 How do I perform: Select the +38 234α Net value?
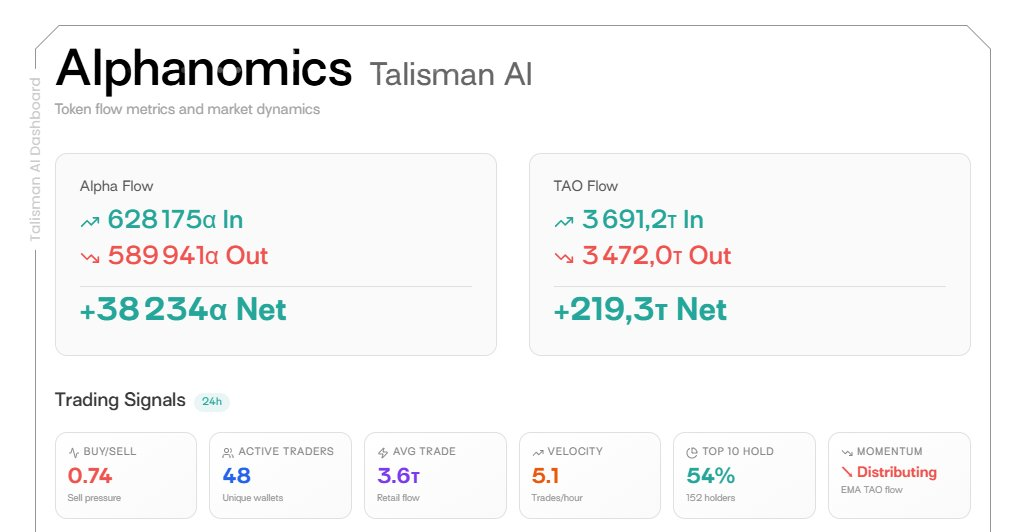coord(183,310)
